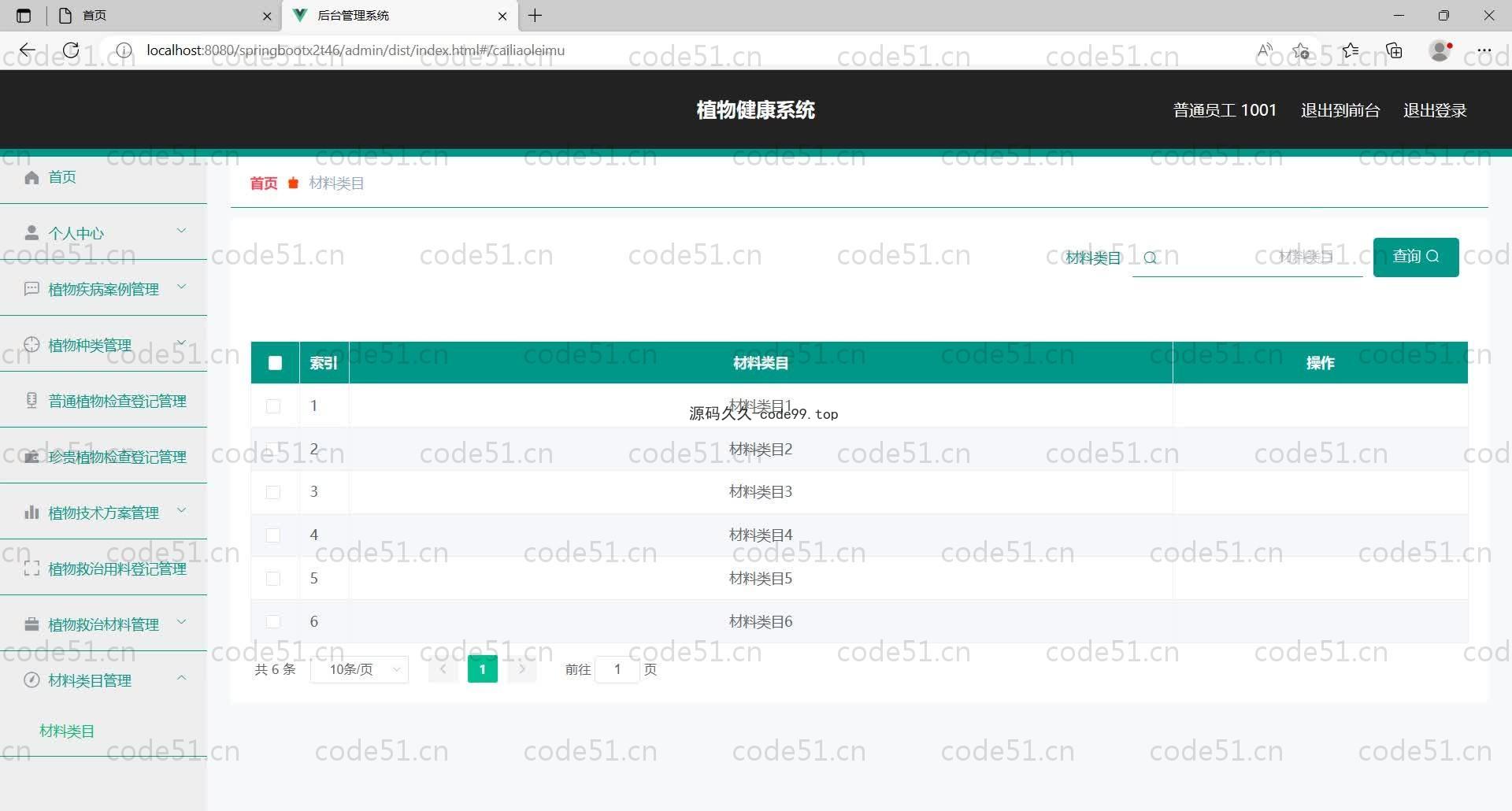Click the bar chart icon beside 植物技术方案管理
This screenshot has height=811, width=1512.
coord(31,513)
